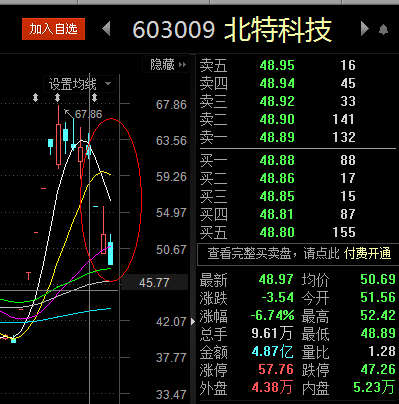The image size is (399, 404).
Task: Click the cursor price label 45.77
Action: pos(154,283)
